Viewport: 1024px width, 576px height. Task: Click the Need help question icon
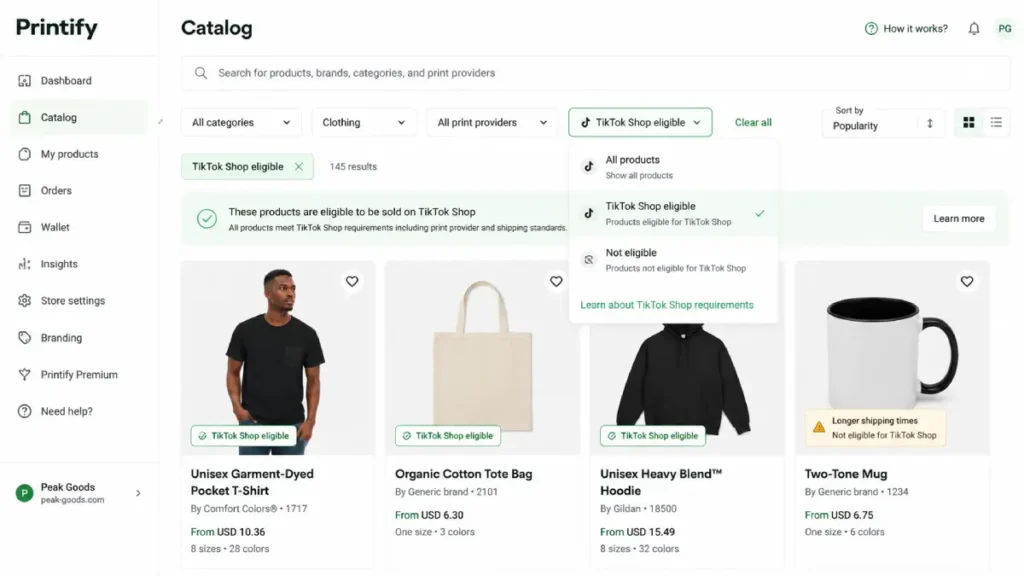point(24,411)
